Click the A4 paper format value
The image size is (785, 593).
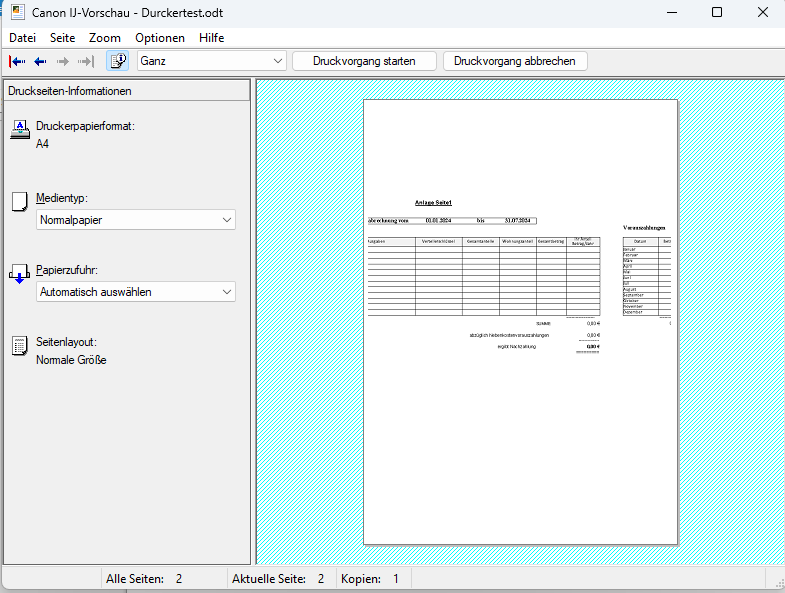click(x=43, y=144)
